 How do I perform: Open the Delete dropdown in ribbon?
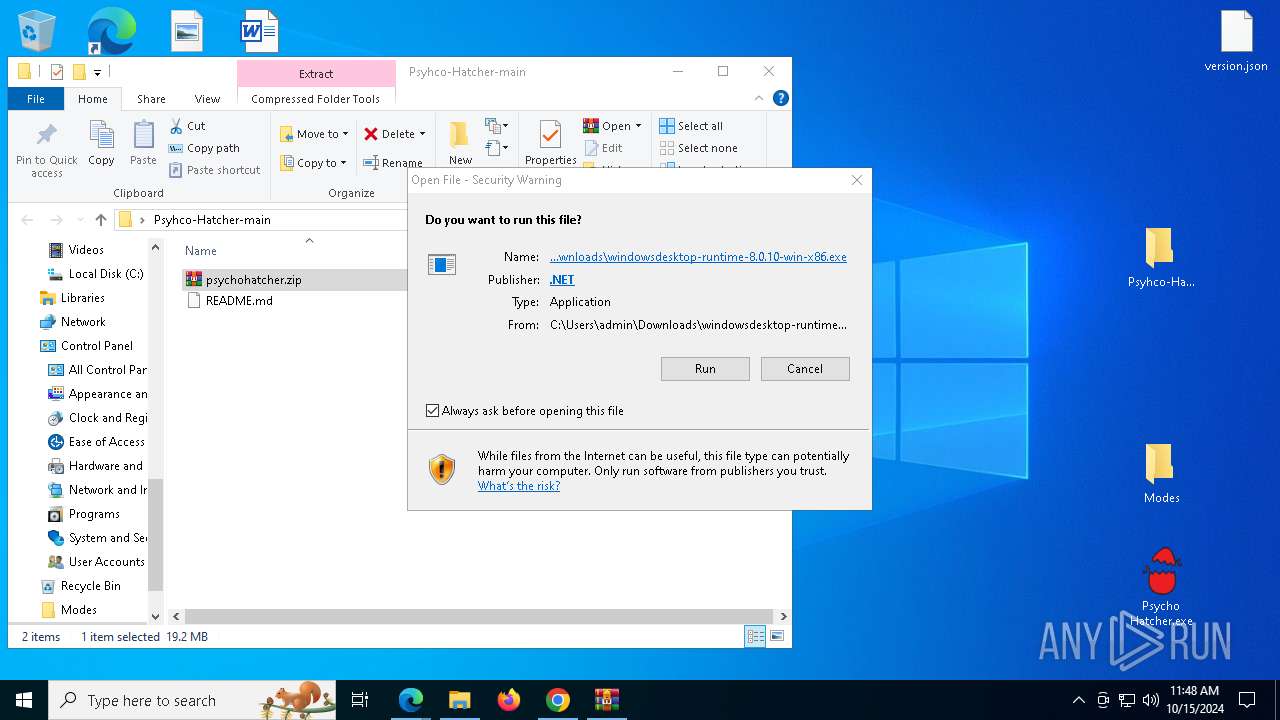click(395, 134)
